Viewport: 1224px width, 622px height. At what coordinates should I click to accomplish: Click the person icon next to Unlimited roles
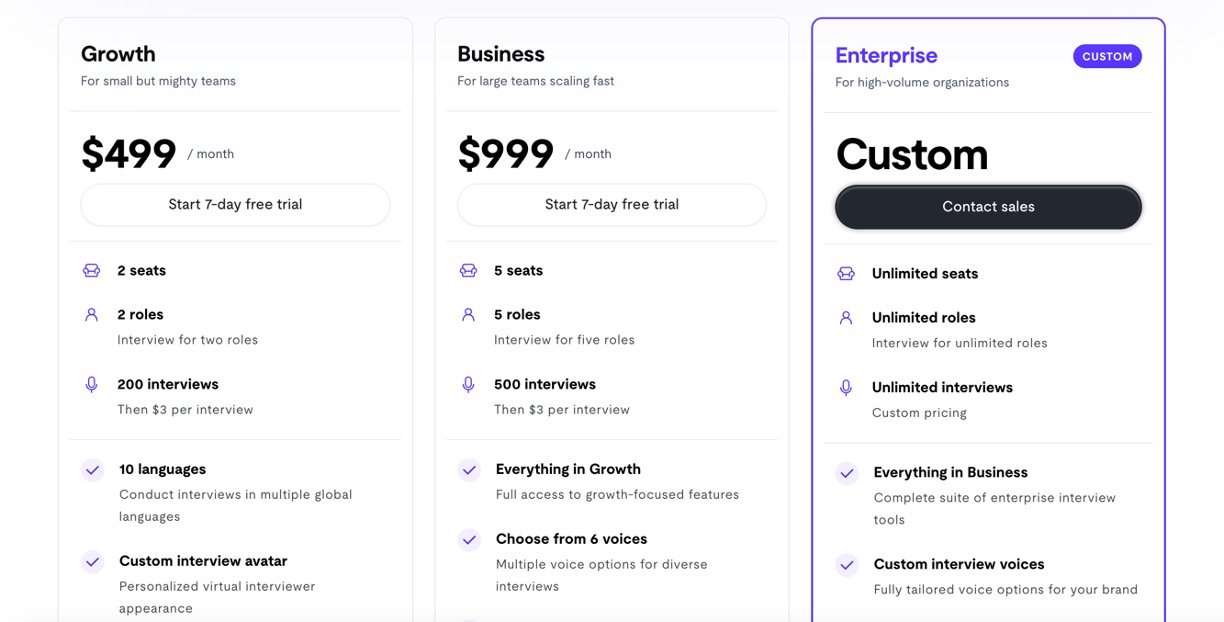coord(846,318)
